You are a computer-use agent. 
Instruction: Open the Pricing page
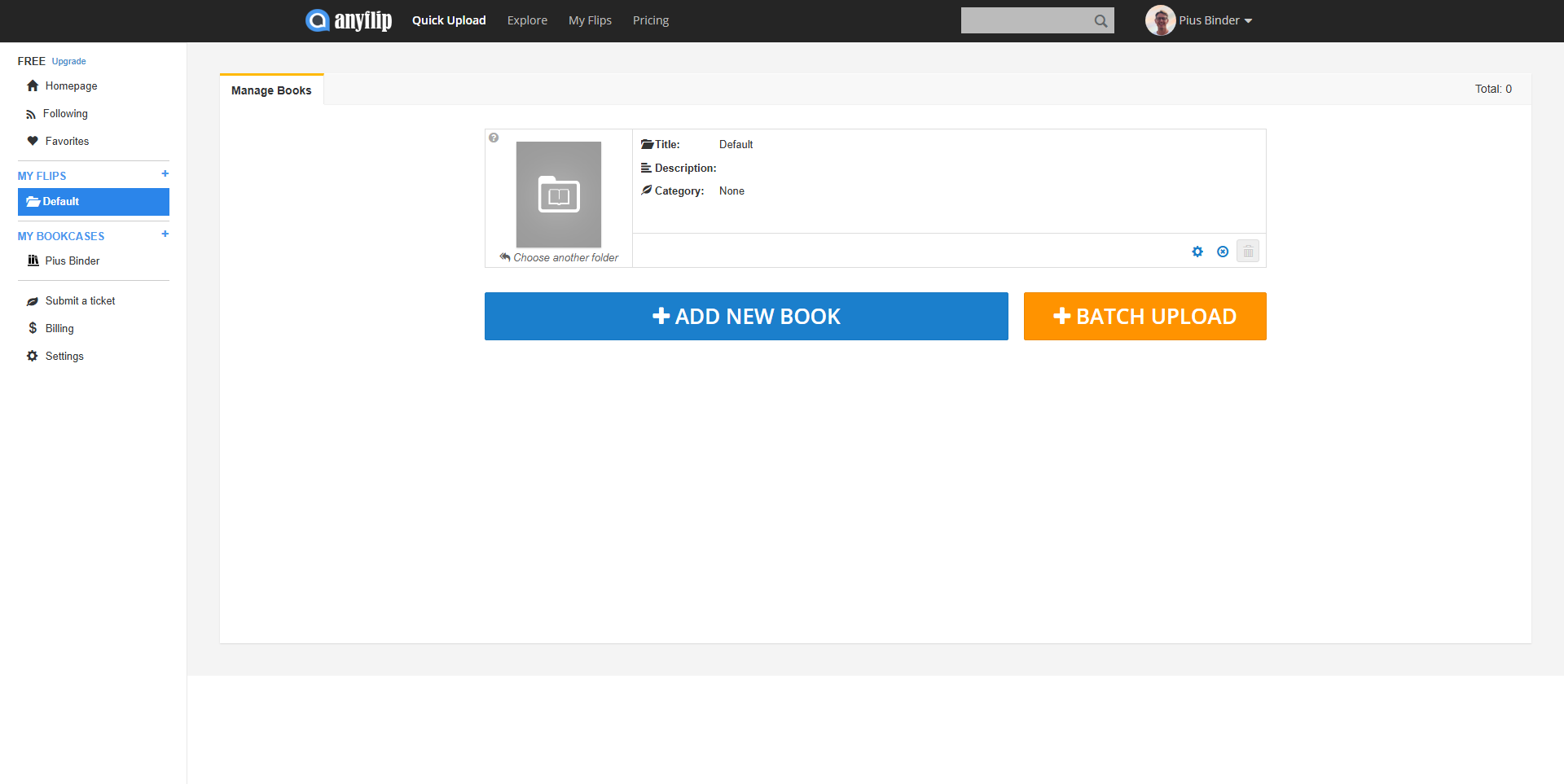[650, 20]
